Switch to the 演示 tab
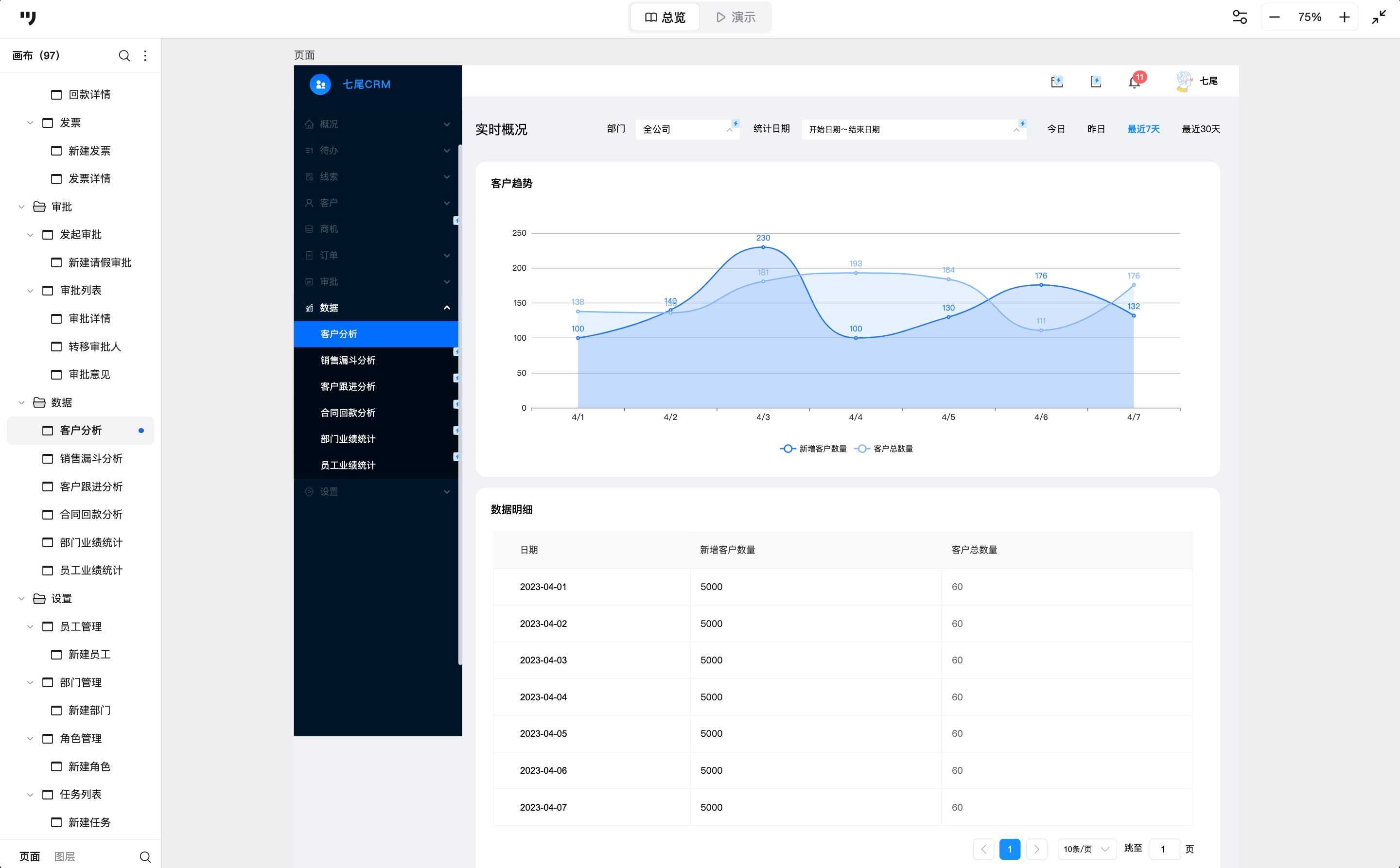 pyautogui.click(x=735, y=17)
